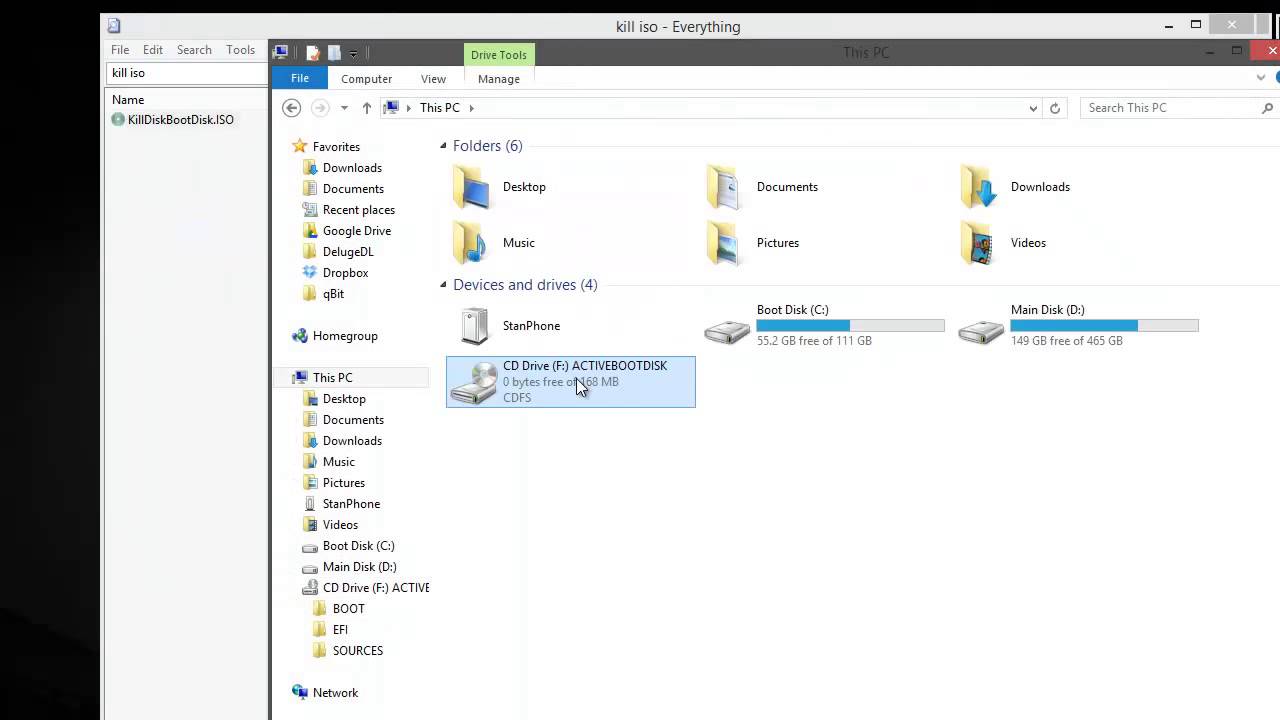Viewport: 1280px width, 720px height.
Task: Open the Tools menu in Everything window
Action: click(x=240, y=50)
